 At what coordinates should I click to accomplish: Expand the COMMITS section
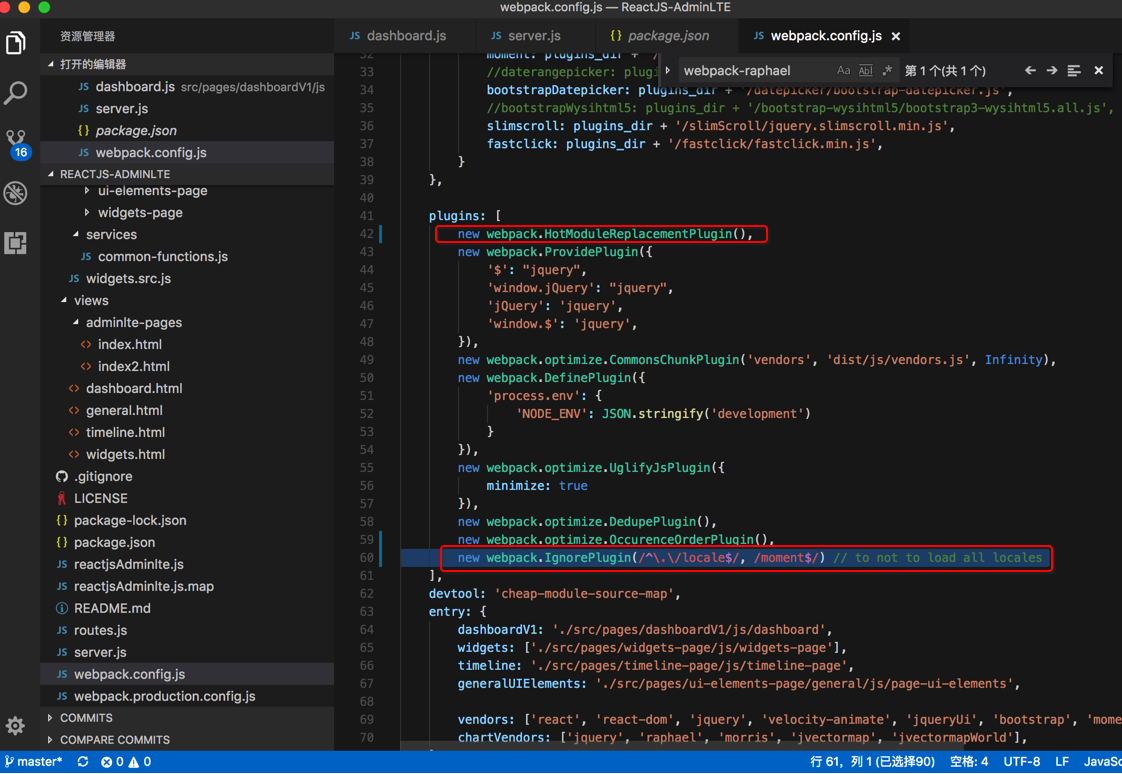(x=86, y=718)
